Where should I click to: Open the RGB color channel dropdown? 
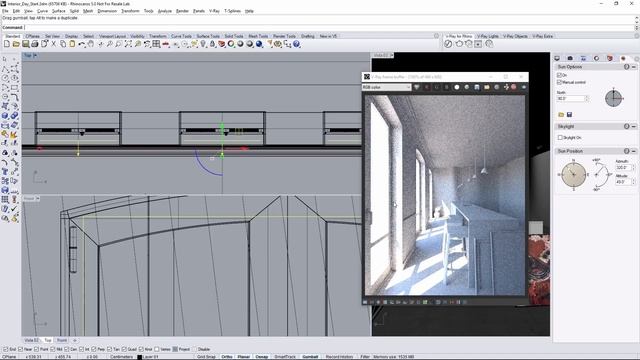click(386, 87)
